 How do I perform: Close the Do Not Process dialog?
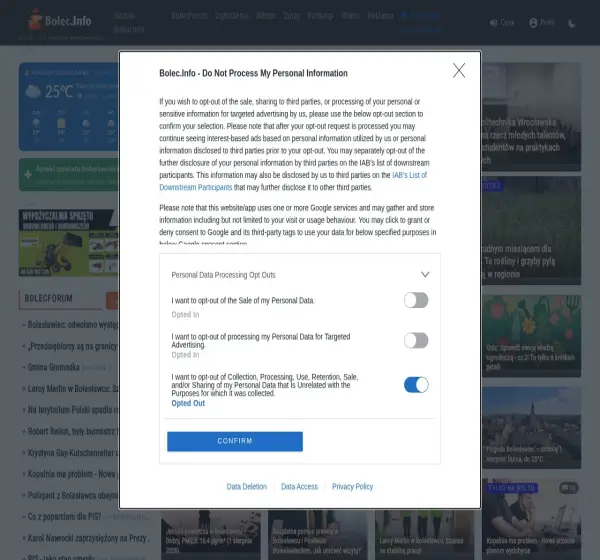[x=459, y=70]
